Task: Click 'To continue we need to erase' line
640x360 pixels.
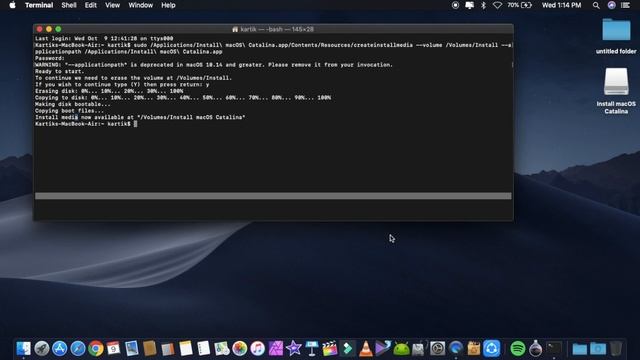Action: (x=133, y=78)
